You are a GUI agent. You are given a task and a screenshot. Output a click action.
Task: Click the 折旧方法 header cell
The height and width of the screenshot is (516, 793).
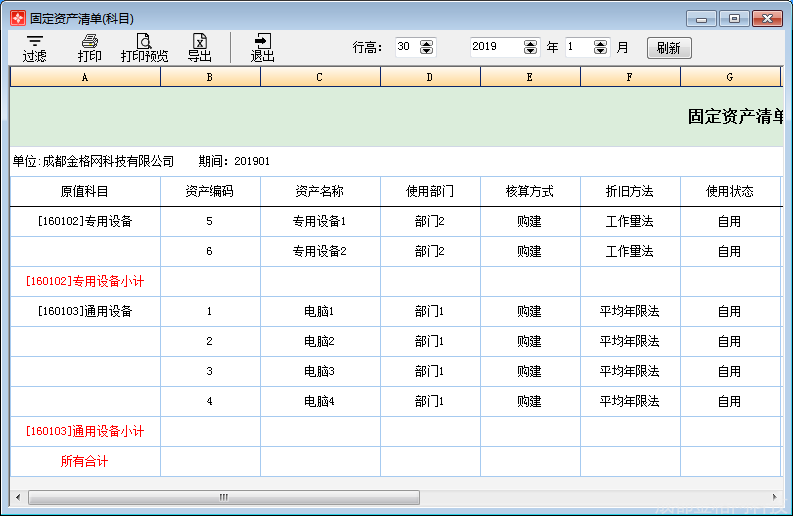tap(630, 192)
